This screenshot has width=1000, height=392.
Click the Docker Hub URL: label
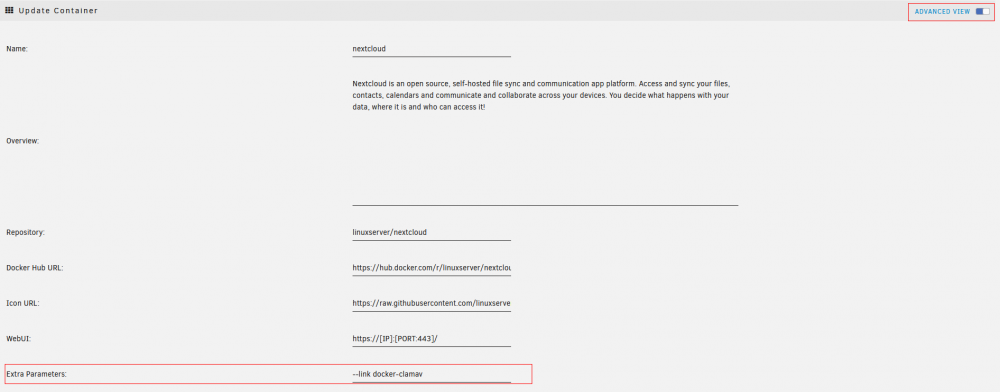coord(34,268)
